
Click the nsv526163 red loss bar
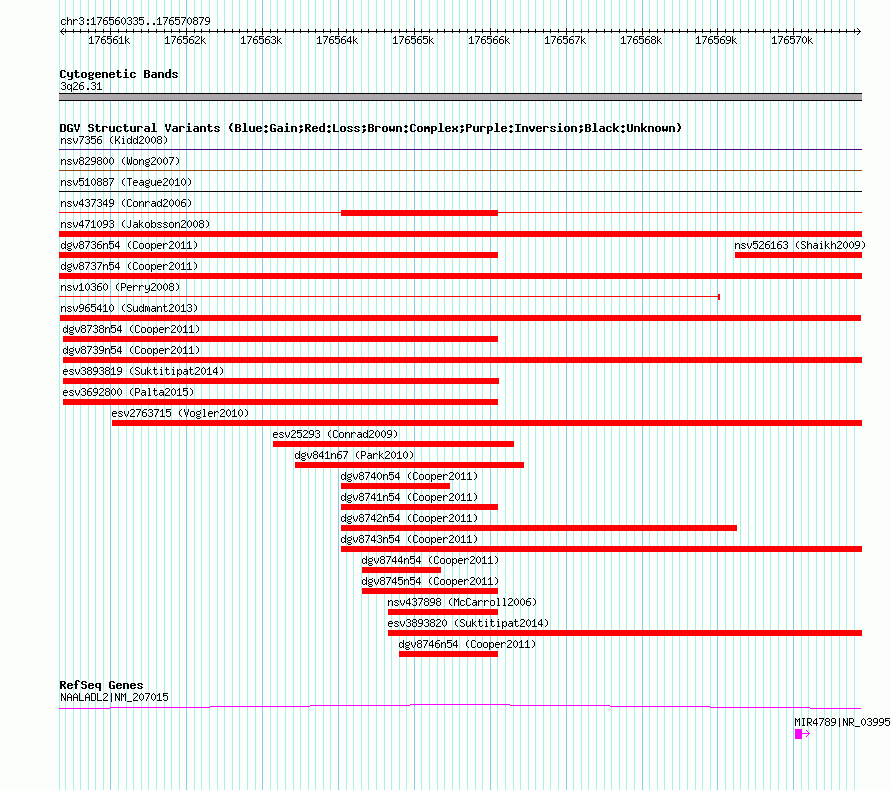point(798,255)
